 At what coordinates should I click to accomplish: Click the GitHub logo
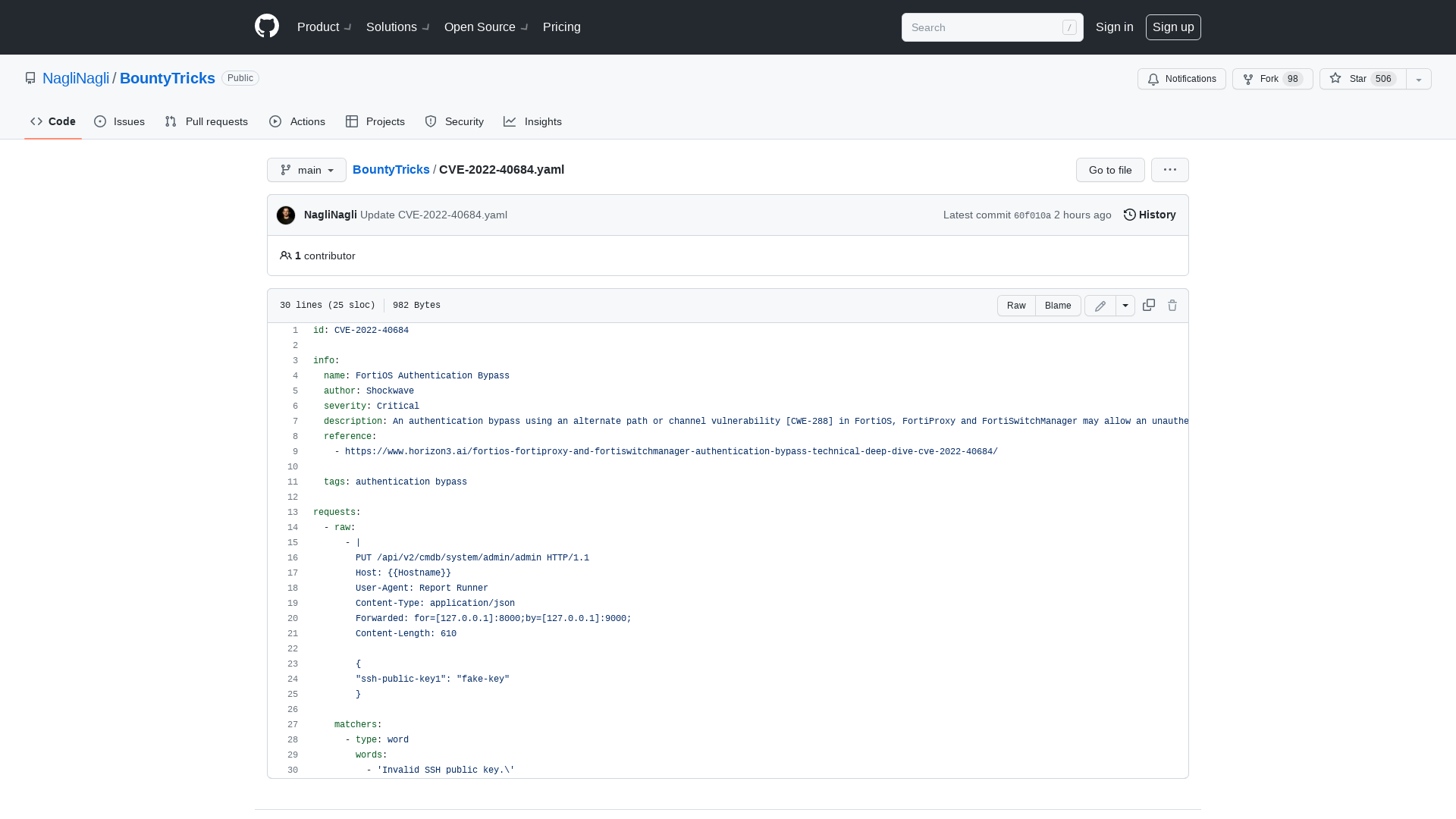point(266,27)
